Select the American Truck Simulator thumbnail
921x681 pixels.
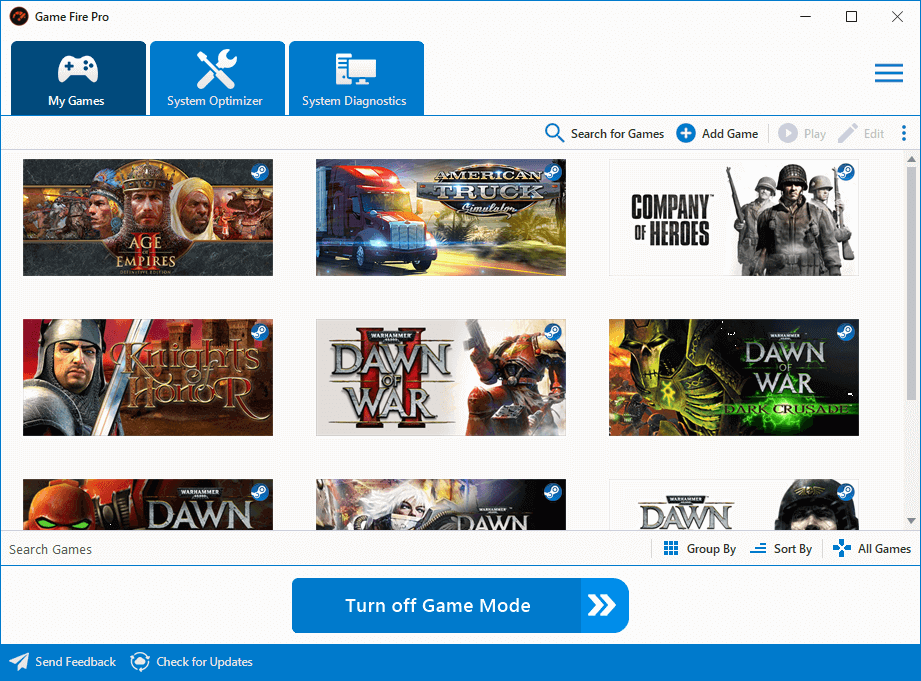tap(441, 217)
